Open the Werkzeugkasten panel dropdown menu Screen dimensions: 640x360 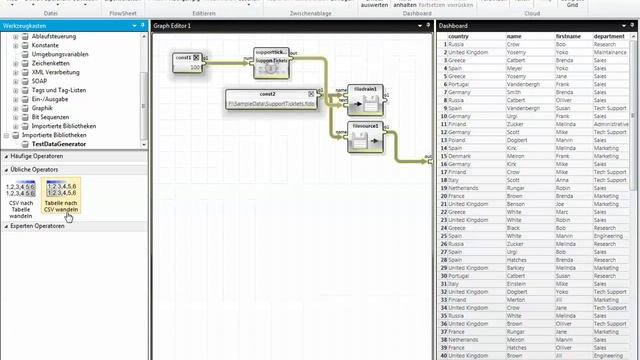(x=134, y=26)
